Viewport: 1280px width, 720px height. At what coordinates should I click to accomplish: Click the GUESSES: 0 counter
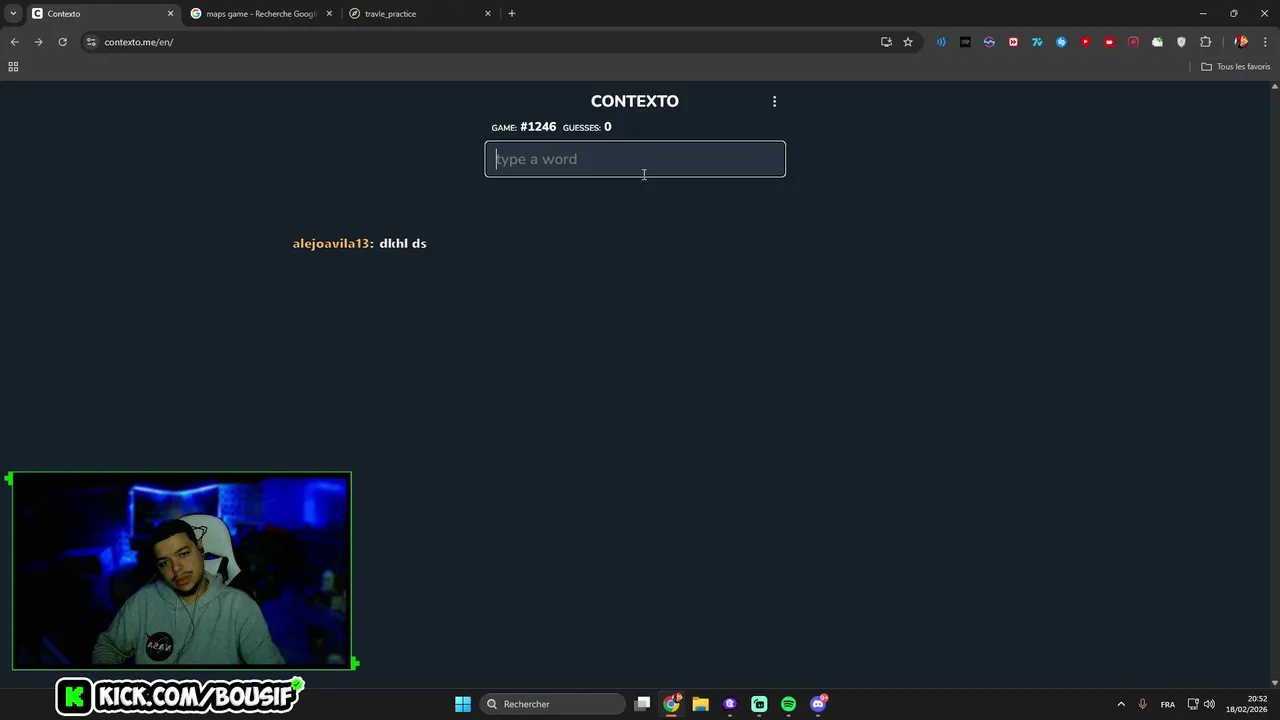(587, 127)
